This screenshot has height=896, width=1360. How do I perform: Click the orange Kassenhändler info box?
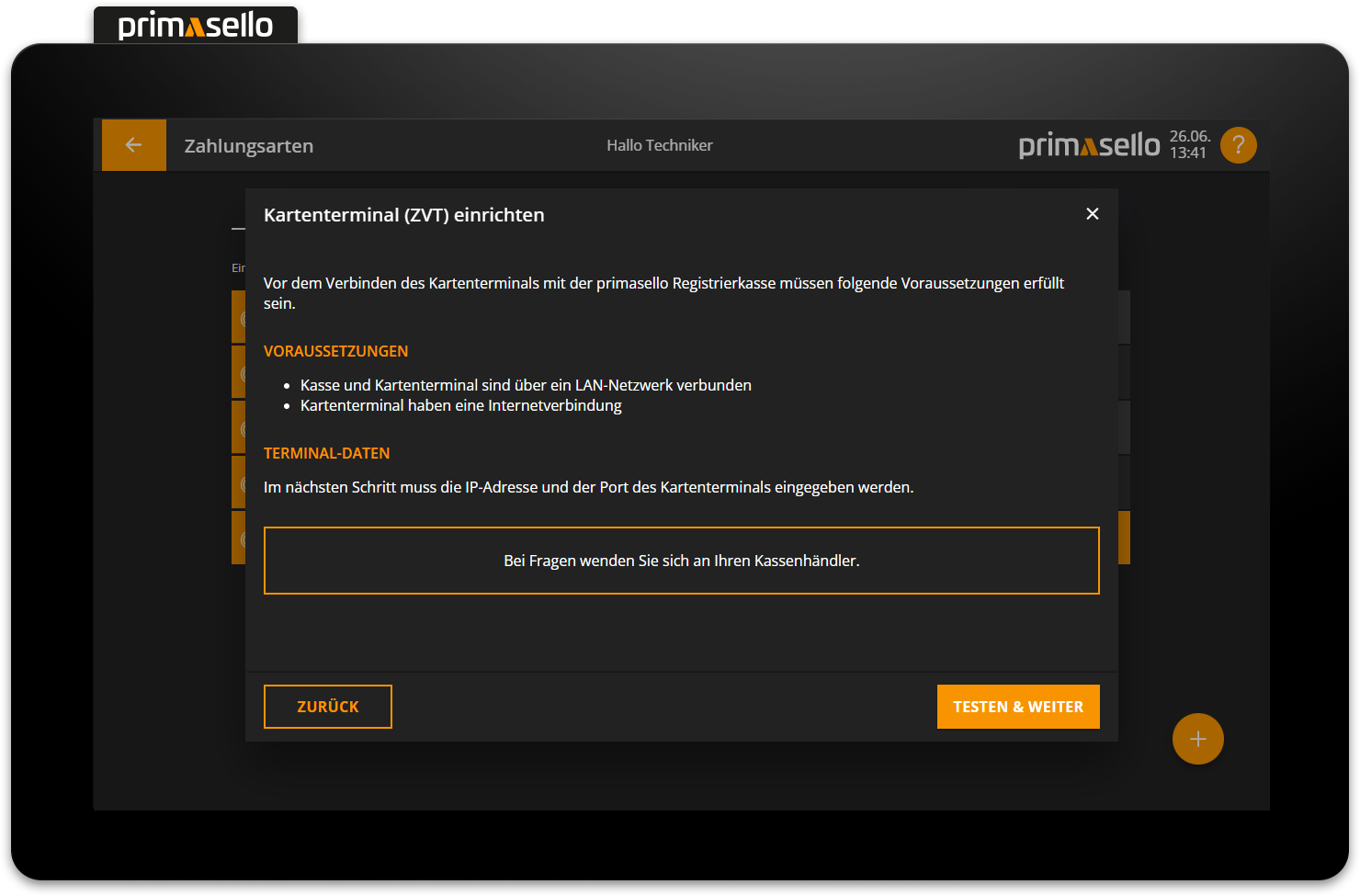[681, 560]
